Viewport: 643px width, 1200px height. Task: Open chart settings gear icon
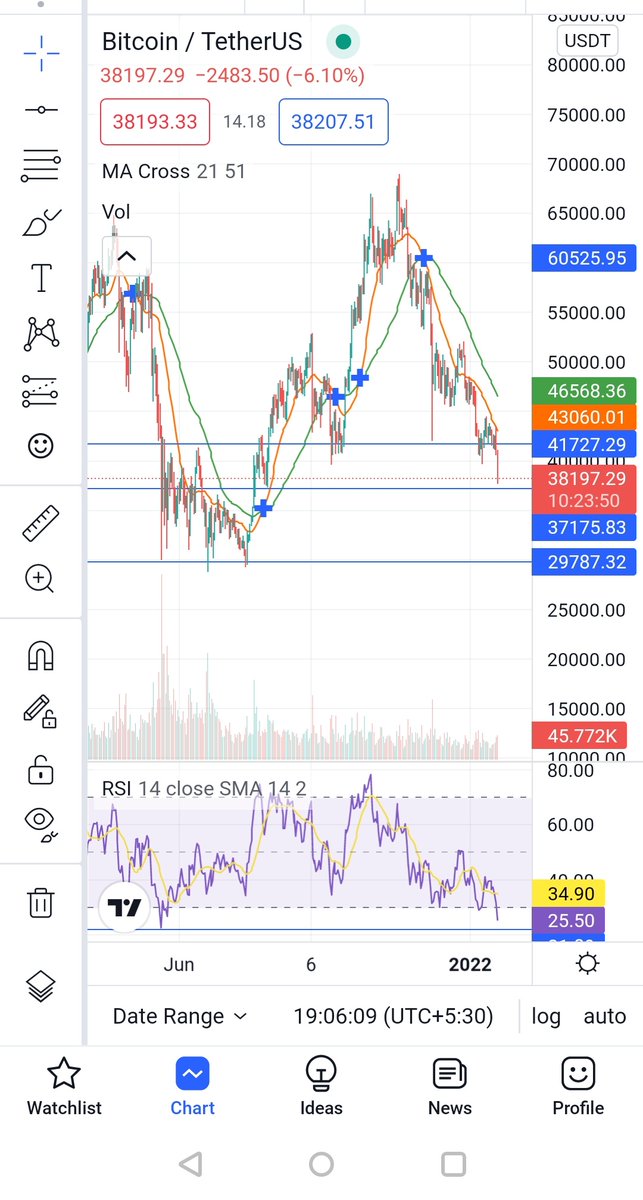pos(588,964)
